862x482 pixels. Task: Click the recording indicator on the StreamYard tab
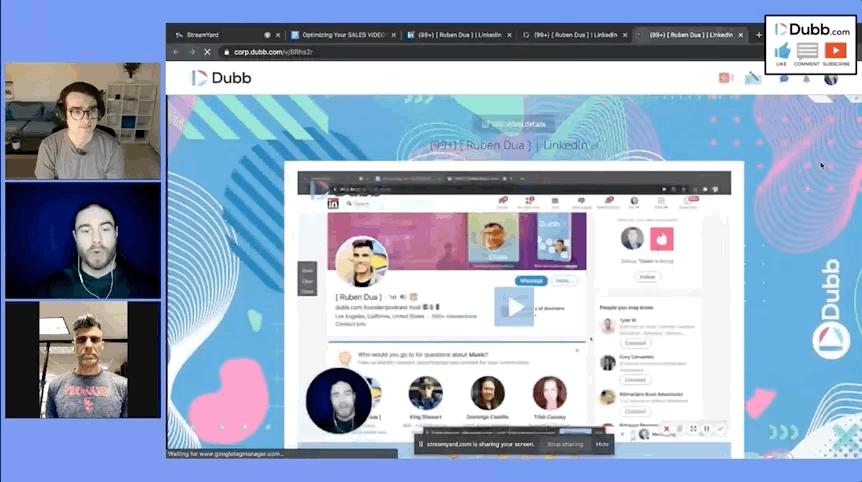267,35
